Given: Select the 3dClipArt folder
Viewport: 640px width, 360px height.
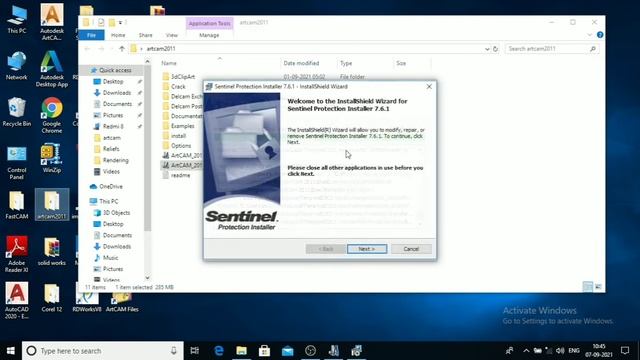Looking at the screenshot, I should tap(182, 77).
